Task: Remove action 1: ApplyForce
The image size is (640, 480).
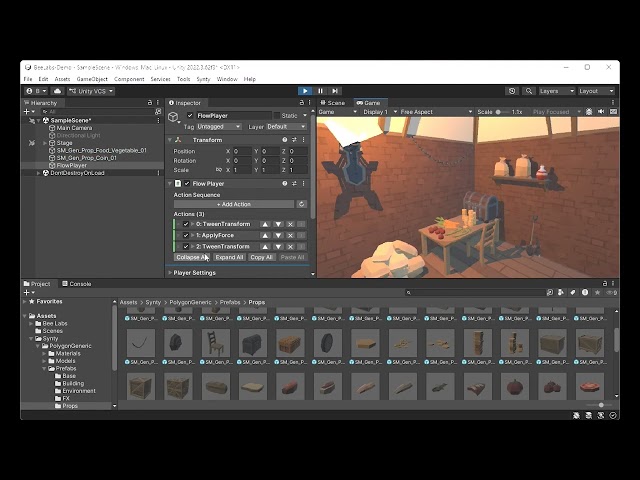Action: pyautogui.click(x=290, y=236)
